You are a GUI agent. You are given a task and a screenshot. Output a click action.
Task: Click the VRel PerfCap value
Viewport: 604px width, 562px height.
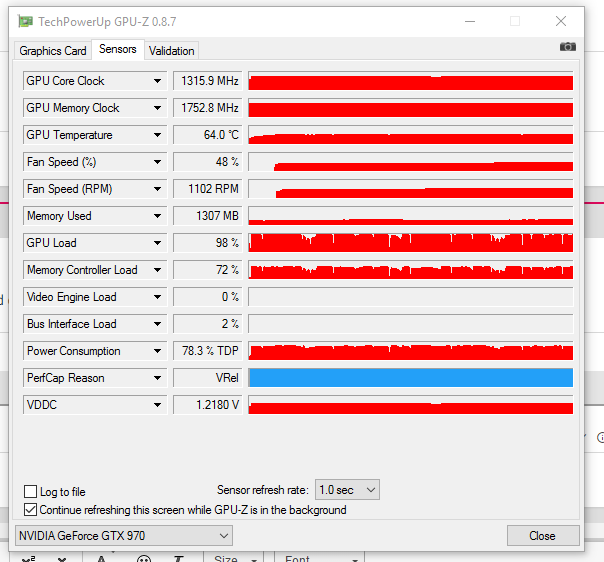[x=208, y=378]
